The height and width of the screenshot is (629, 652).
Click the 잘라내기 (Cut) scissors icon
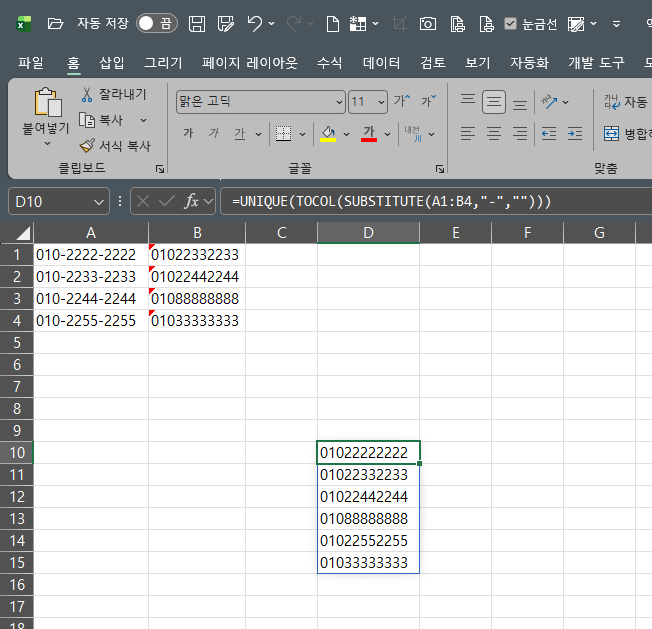(x=87, y=95)
